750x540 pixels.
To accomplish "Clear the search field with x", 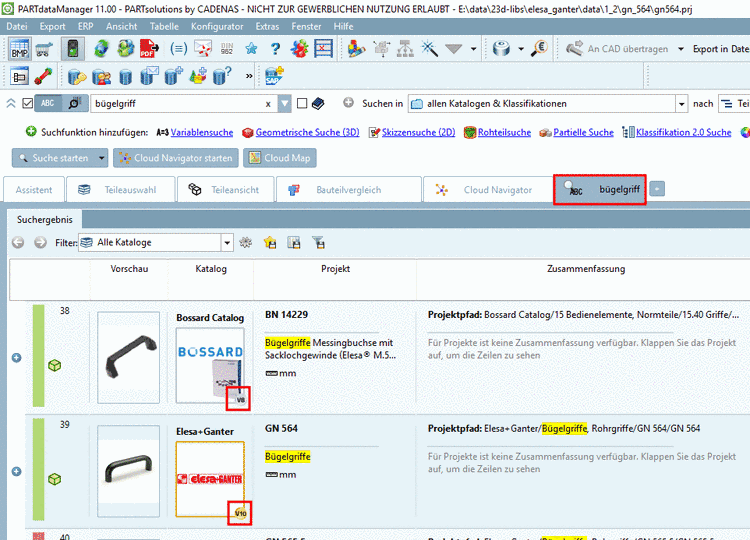I will (x=268, y=104).
